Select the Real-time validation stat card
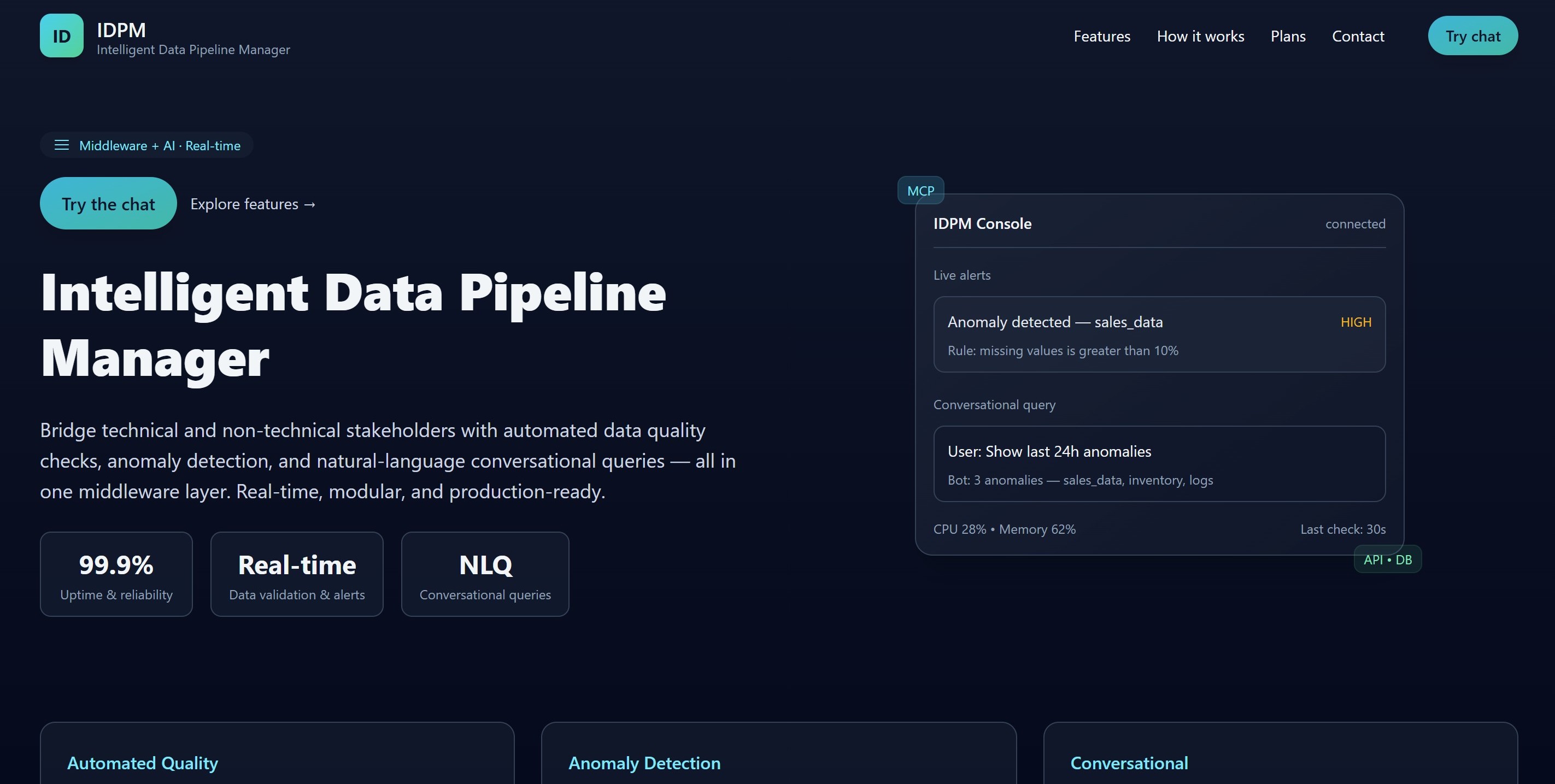Screen dimensions: 1555x784 pyautogui.click(x=296, y=574)
